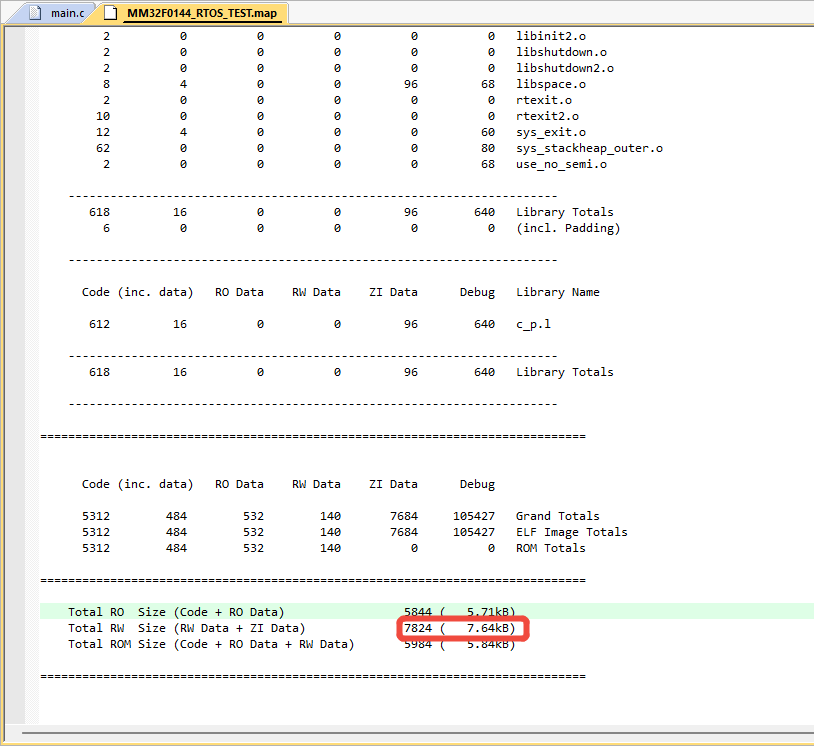Image resolution: width=814 pixels, height=746 pixels.
Task: Click the libinit2.o entry
Action: click(x=551, y=36)
